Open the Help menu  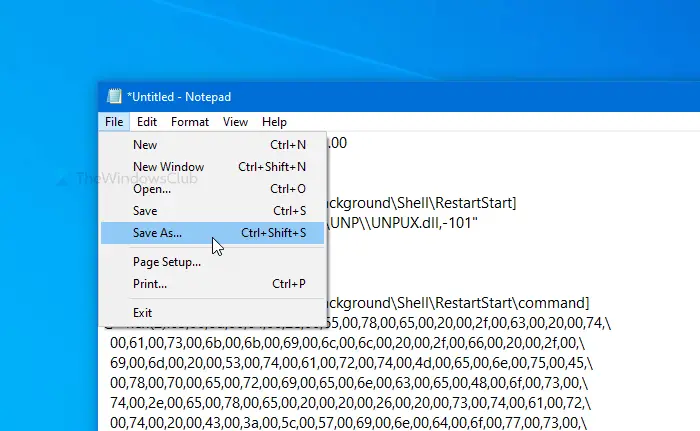click(x=274, y=122)
